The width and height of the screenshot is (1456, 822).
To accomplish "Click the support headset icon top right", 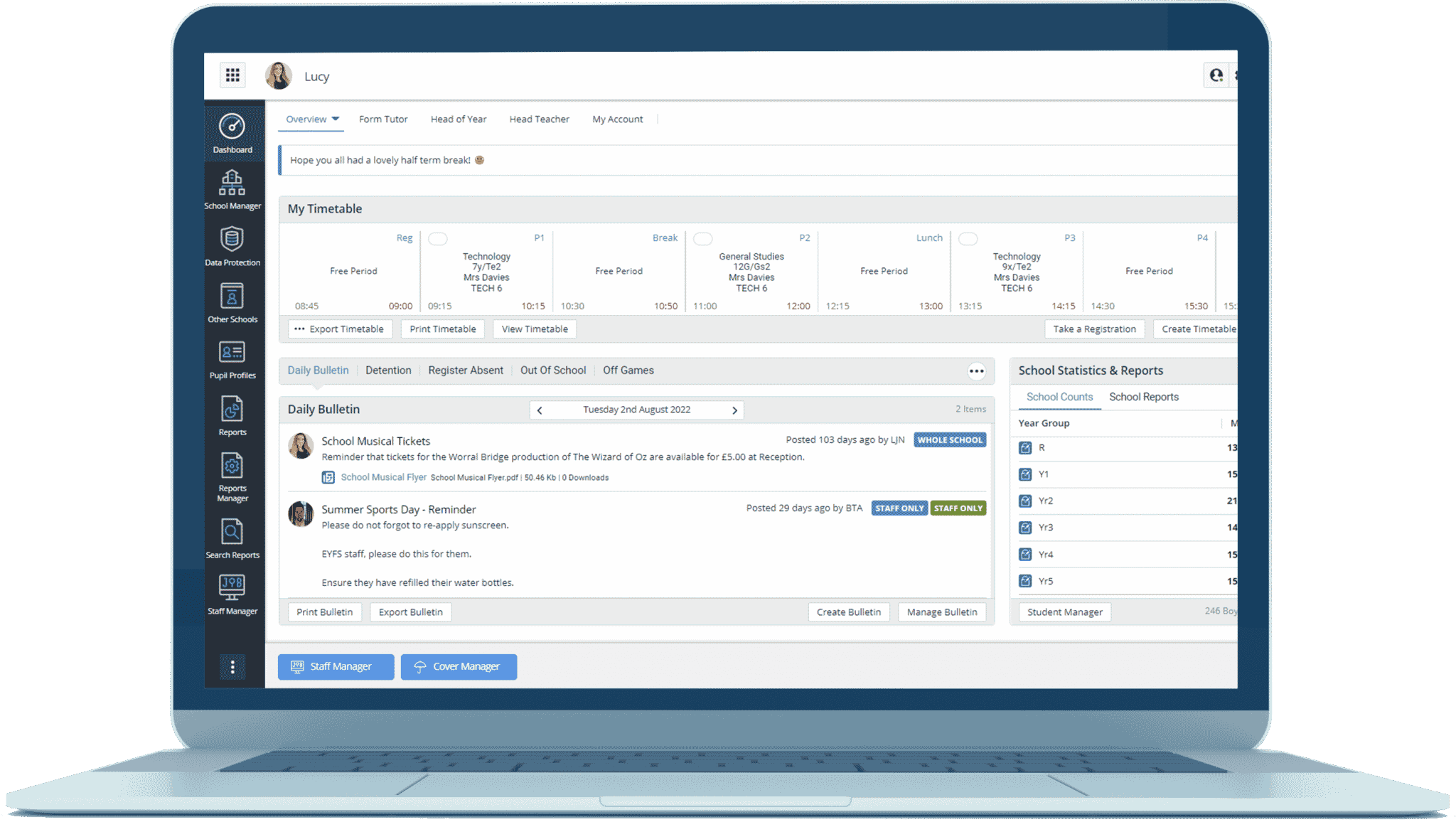I will (1216, 75).
